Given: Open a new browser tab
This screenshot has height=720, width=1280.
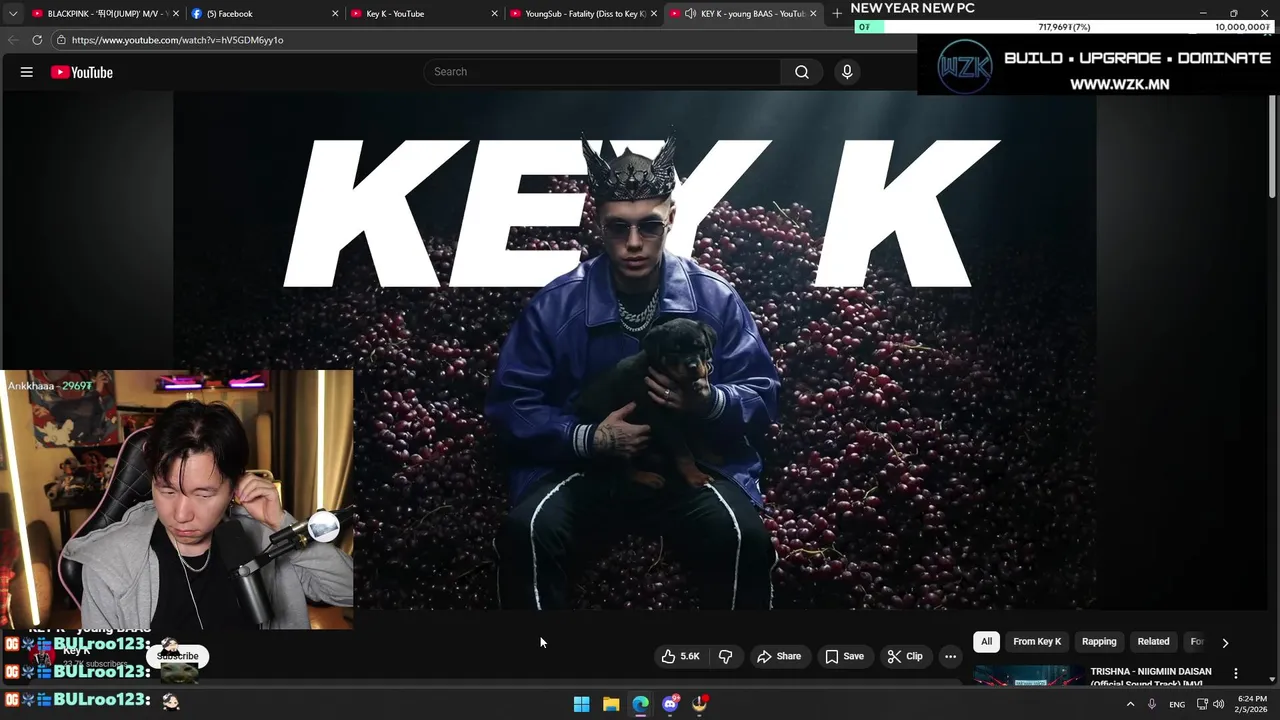Looking at the screenshot, I should click(x=837, y=13).
